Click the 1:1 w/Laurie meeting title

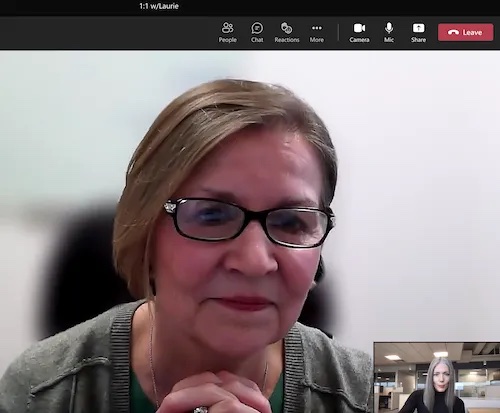159,6
